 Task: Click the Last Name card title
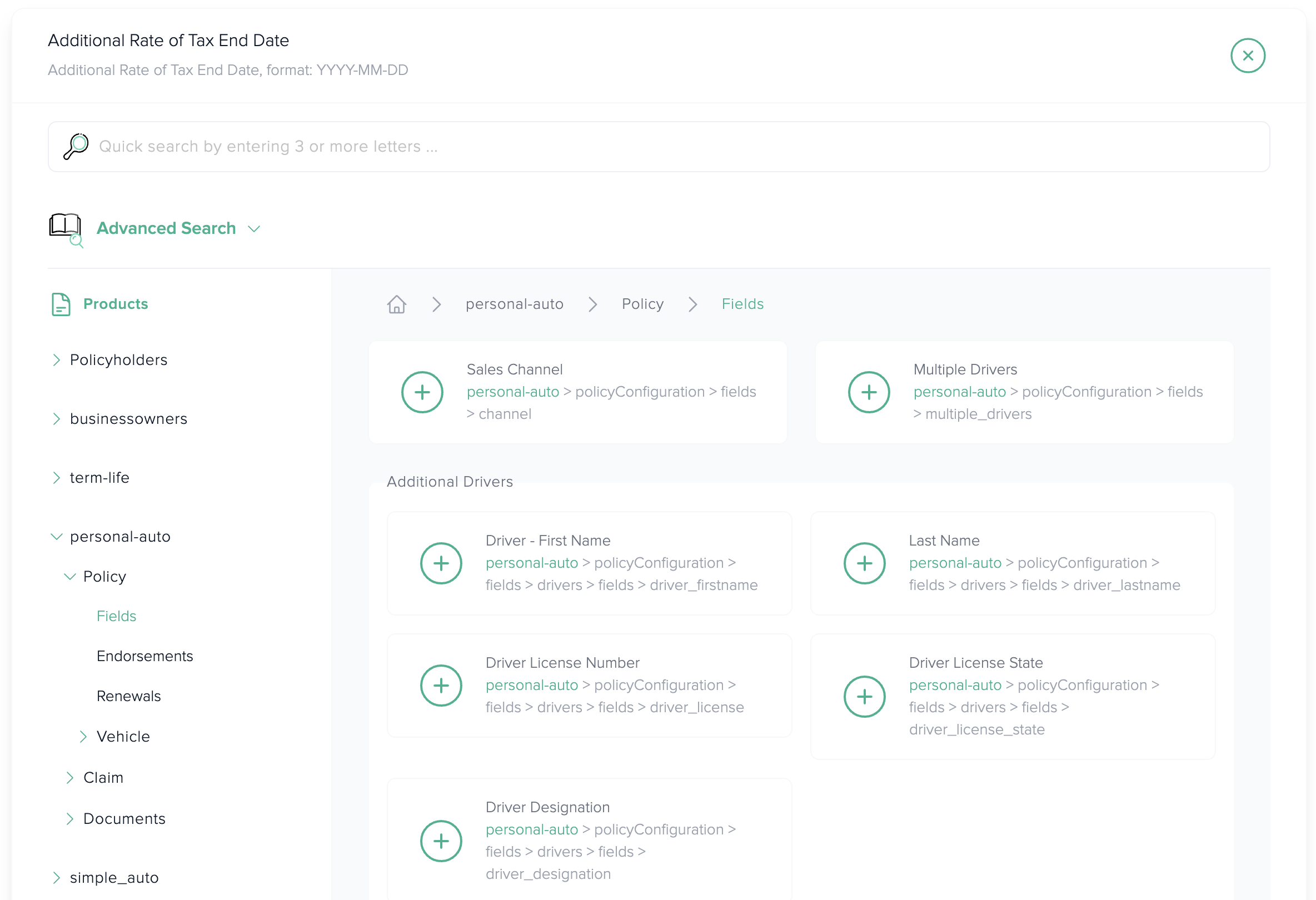click(x=944, y=541)
